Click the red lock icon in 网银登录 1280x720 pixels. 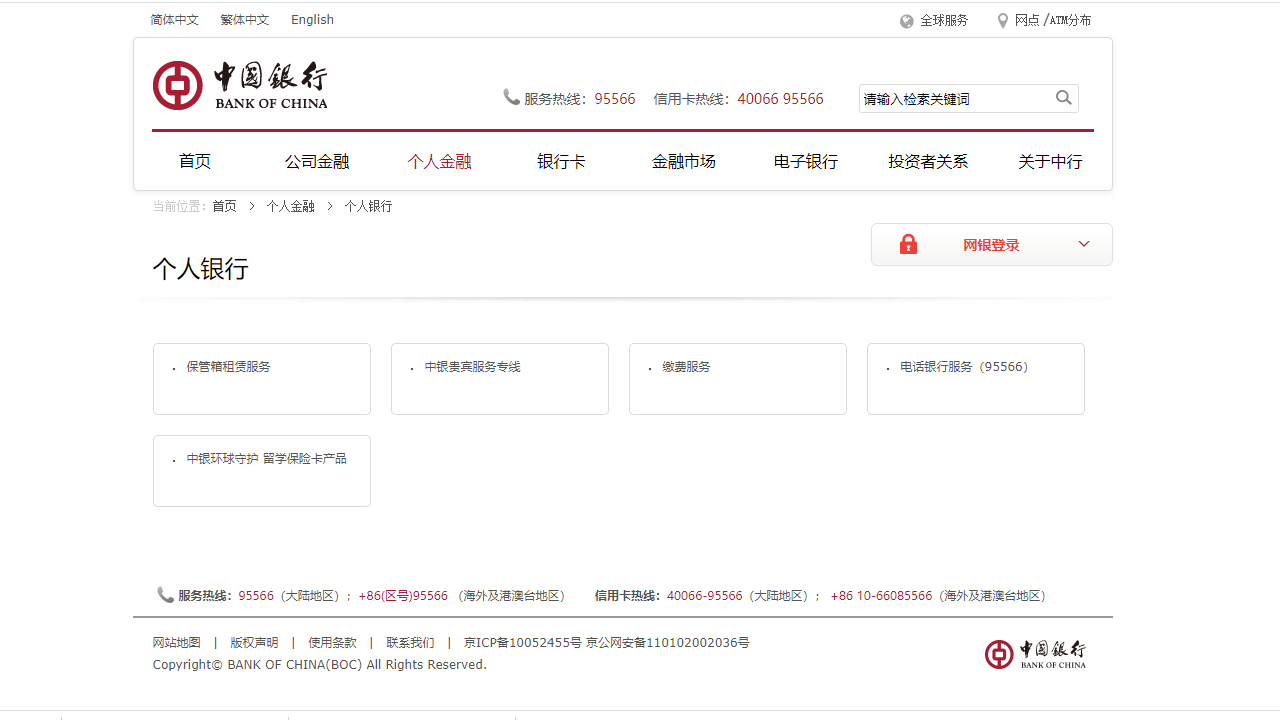click(x=908, y=244)
